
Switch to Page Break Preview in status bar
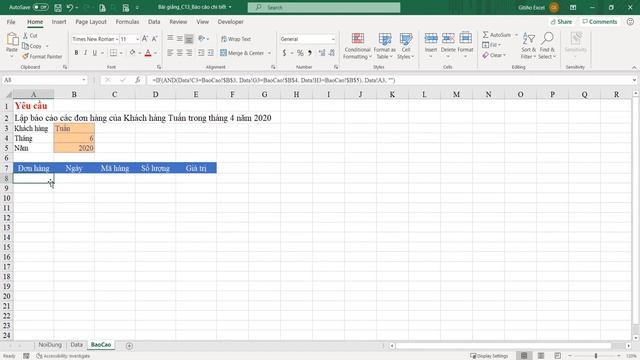(x=557, y=356)
